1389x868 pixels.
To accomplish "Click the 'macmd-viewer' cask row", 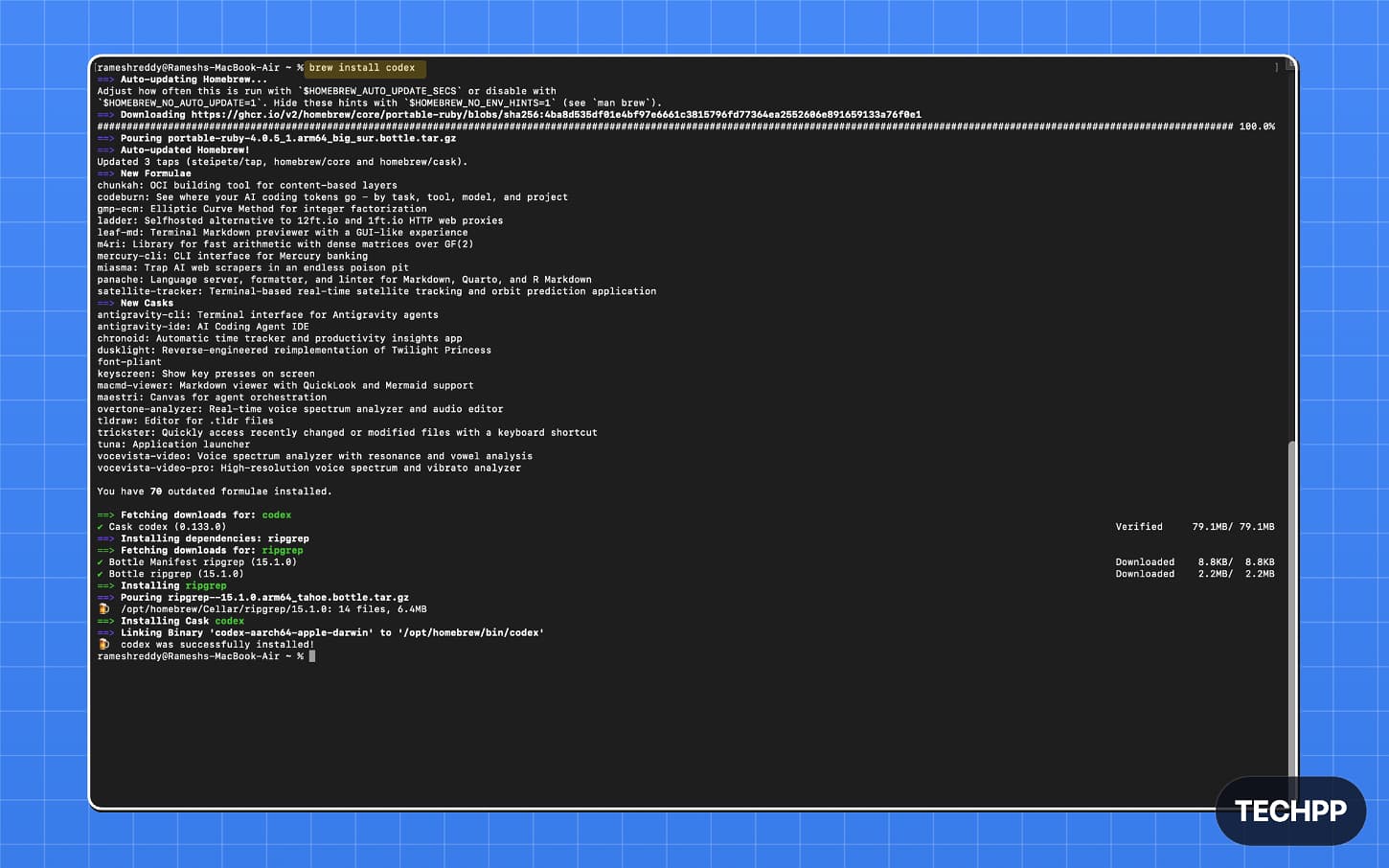I will [285, 385].
